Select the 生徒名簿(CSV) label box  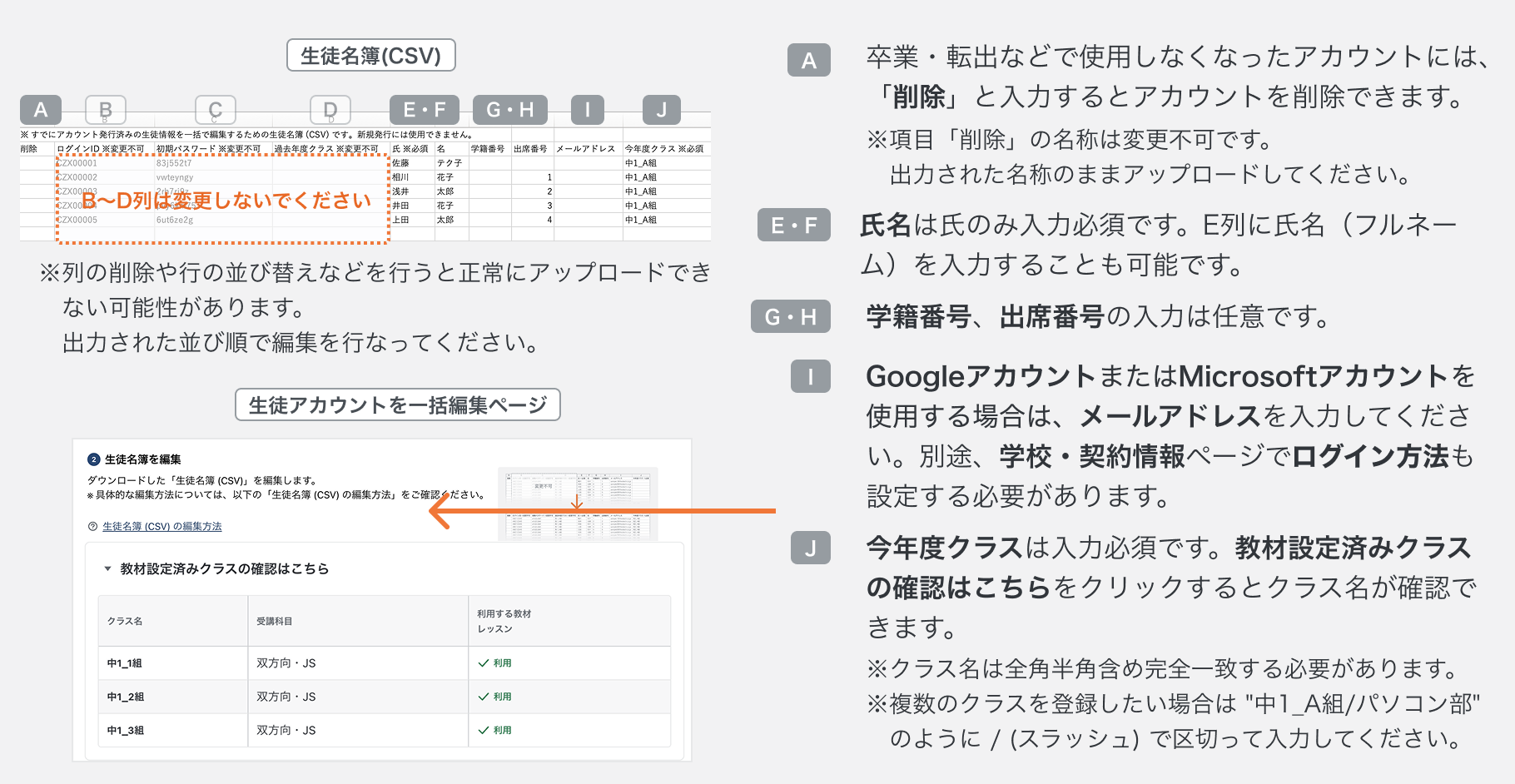tap(370, 56)
